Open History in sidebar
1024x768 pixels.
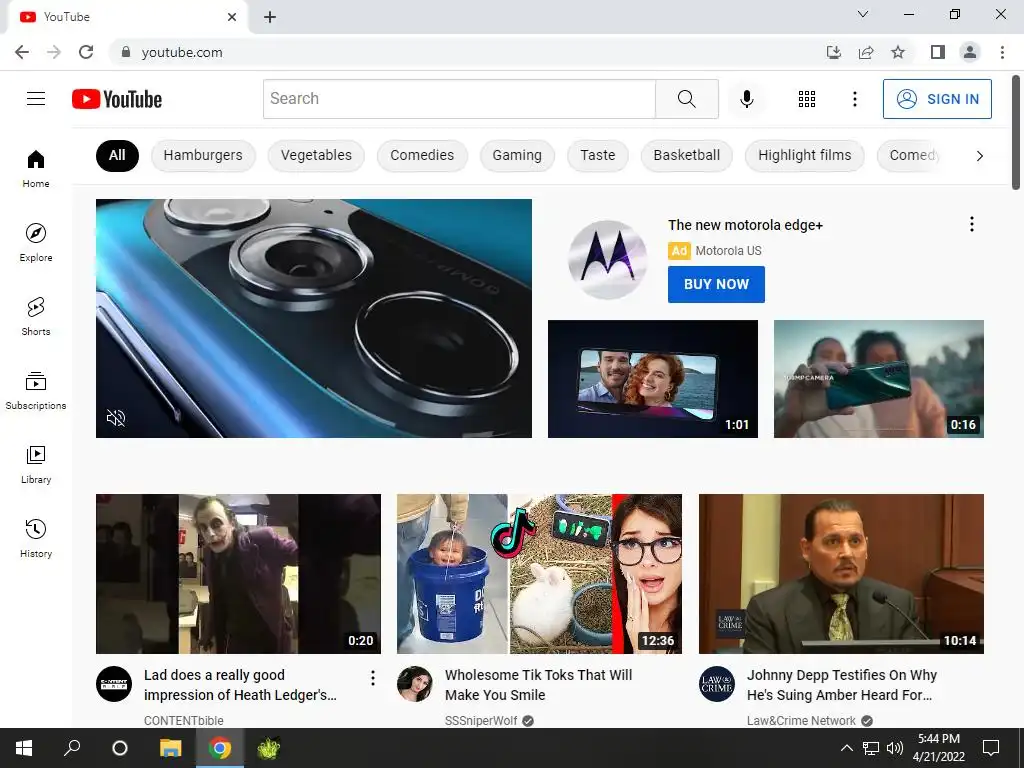(36, 539)
